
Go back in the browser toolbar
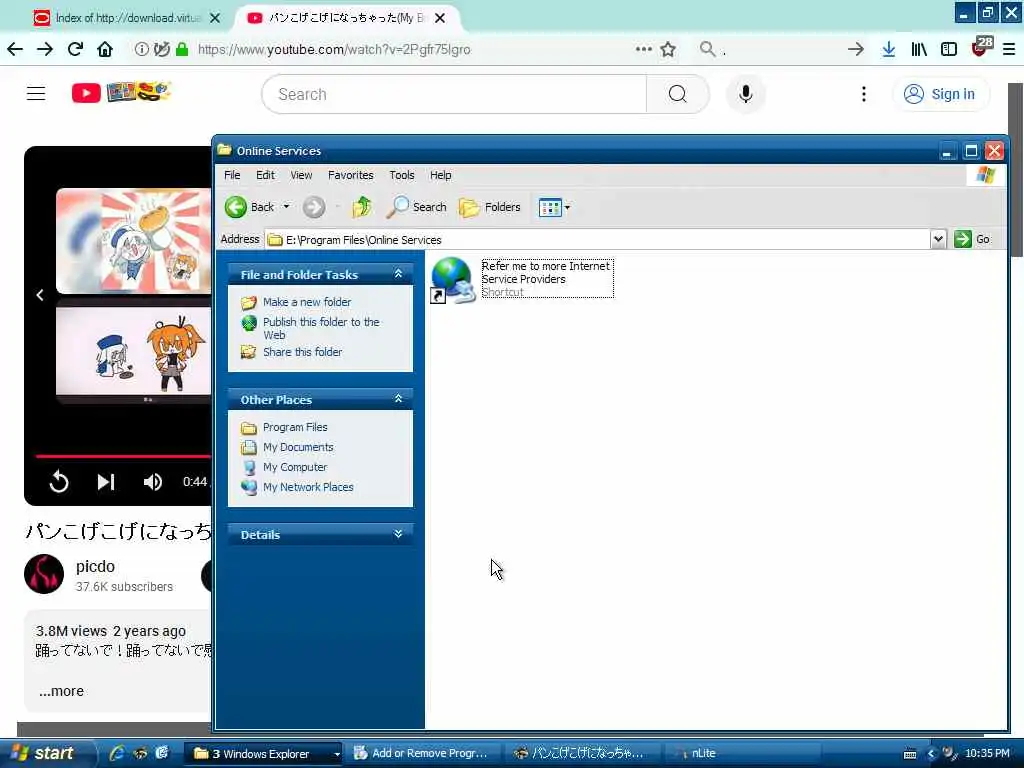(x=15, y=49)
